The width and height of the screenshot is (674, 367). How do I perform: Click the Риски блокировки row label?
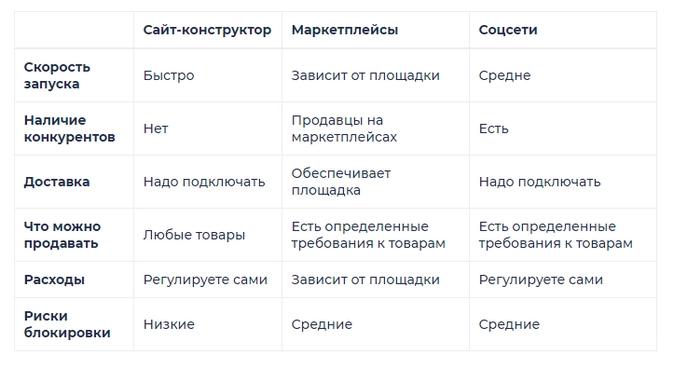pos(67,324)
